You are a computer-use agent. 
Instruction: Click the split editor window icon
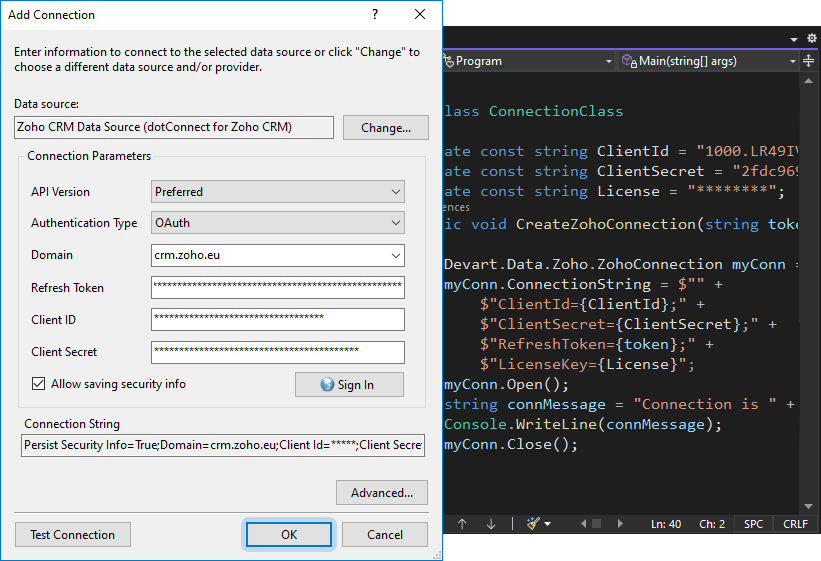pos(808,61)
